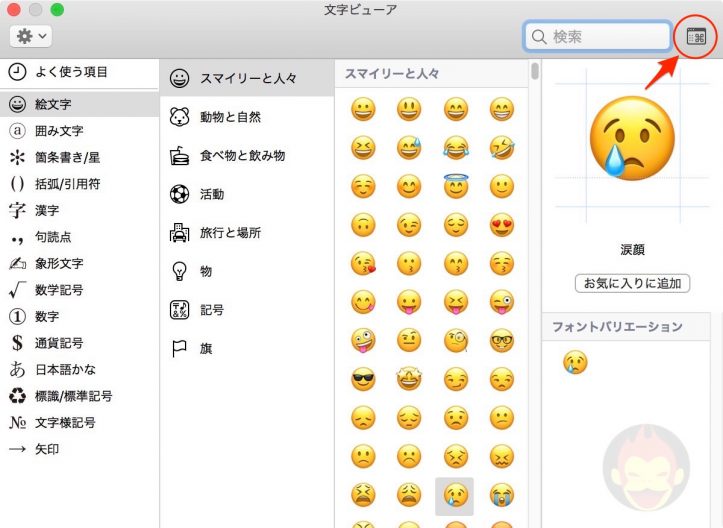Collapse viewer with the compact toggle icon

696,36
